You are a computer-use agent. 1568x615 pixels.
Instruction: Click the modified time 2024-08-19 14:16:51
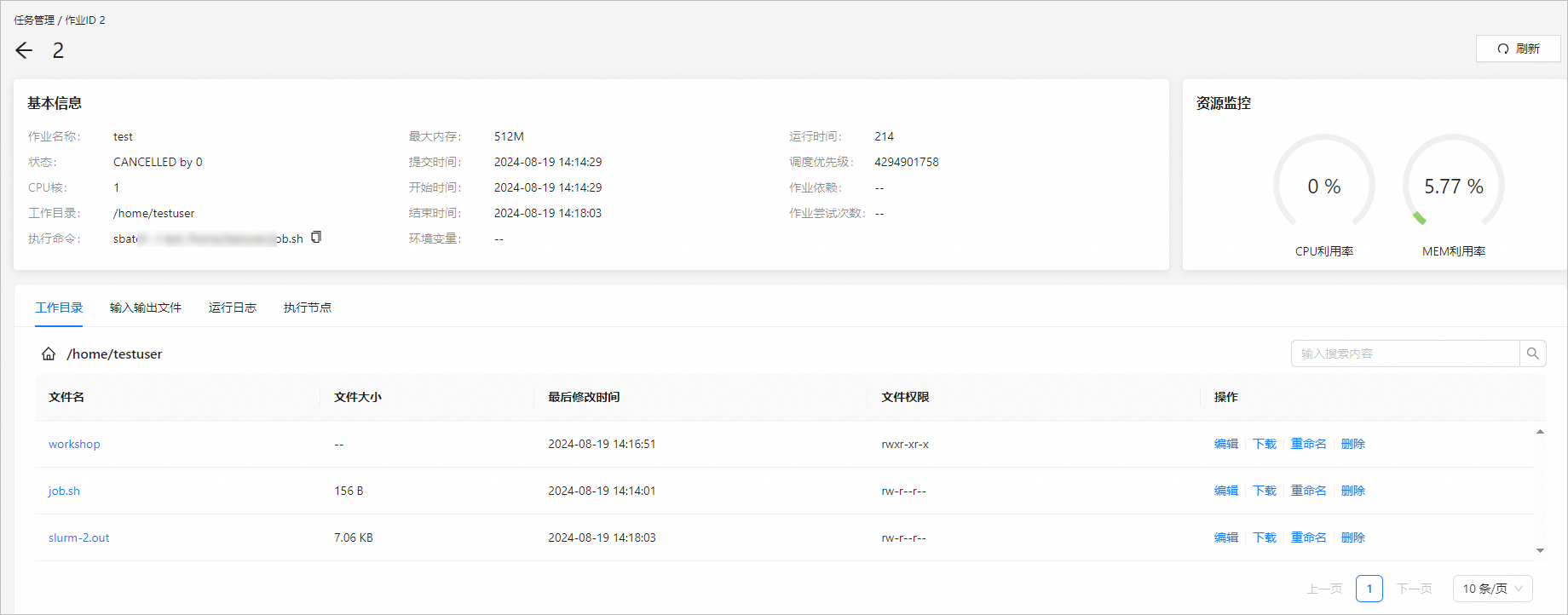(602, 444)
